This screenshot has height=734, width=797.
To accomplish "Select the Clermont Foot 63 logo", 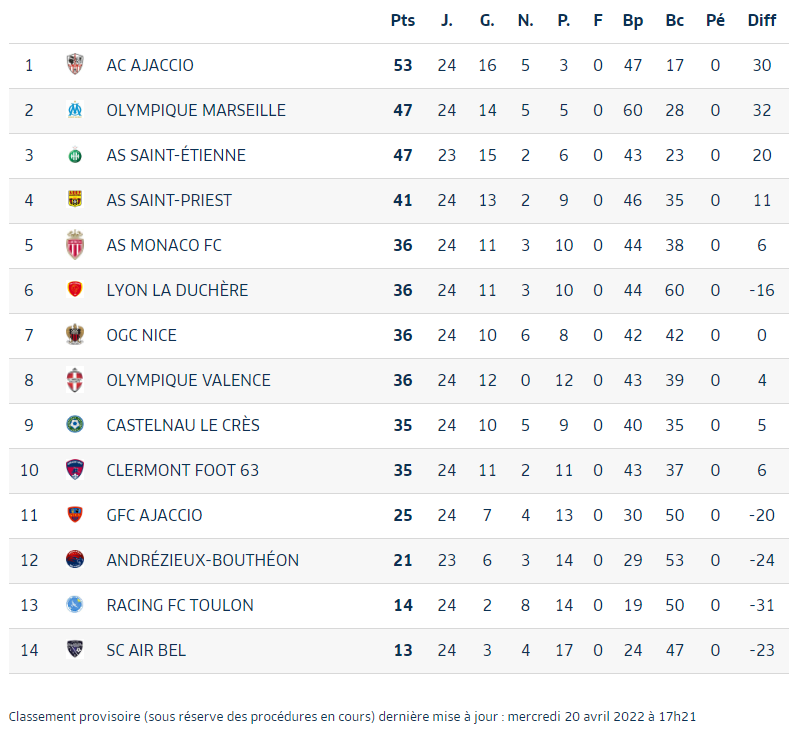I will tap(75, 470).
